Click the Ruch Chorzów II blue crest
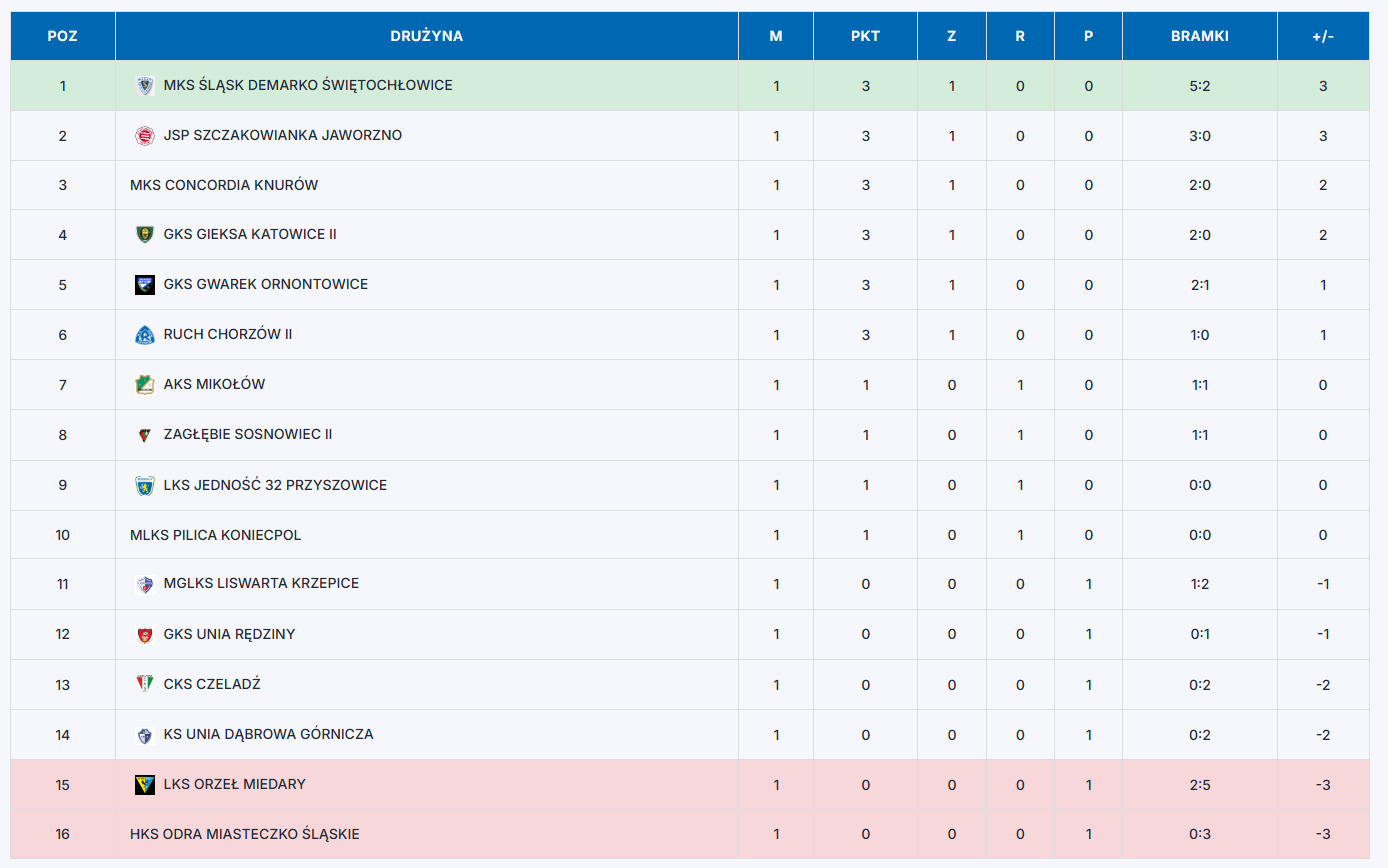This screenshot has height=868, width=1388. pyautogui.click(x=145, y=335)
